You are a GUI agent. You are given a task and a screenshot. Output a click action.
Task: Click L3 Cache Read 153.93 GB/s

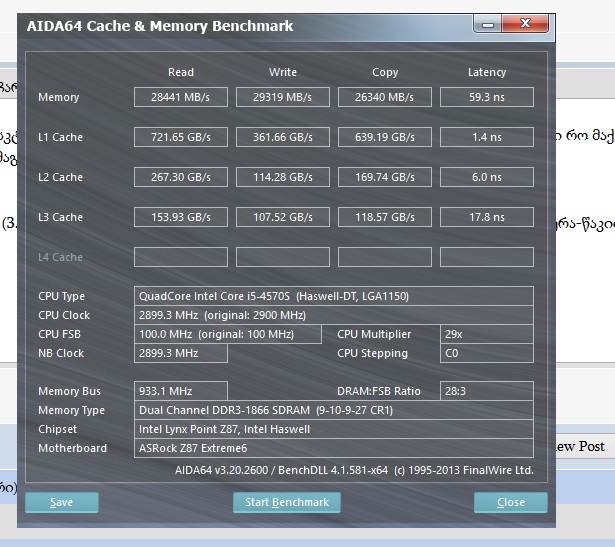181,217
